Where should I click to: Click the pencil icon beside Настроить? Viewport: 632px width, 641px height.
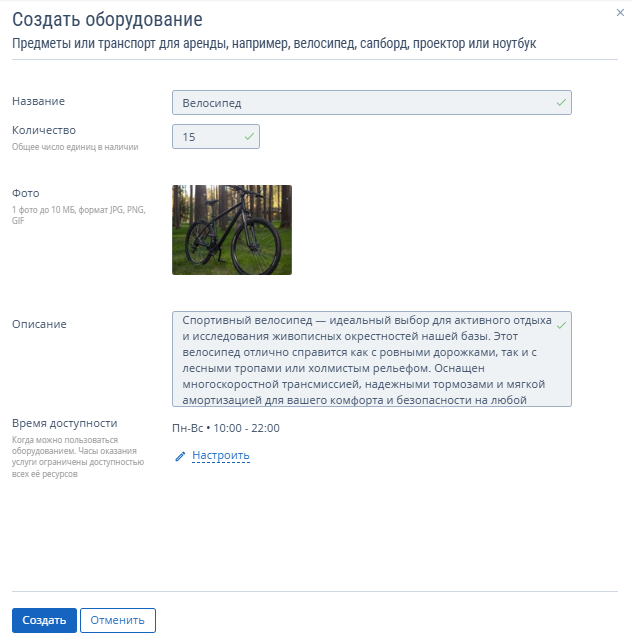[x=180, y=456]
